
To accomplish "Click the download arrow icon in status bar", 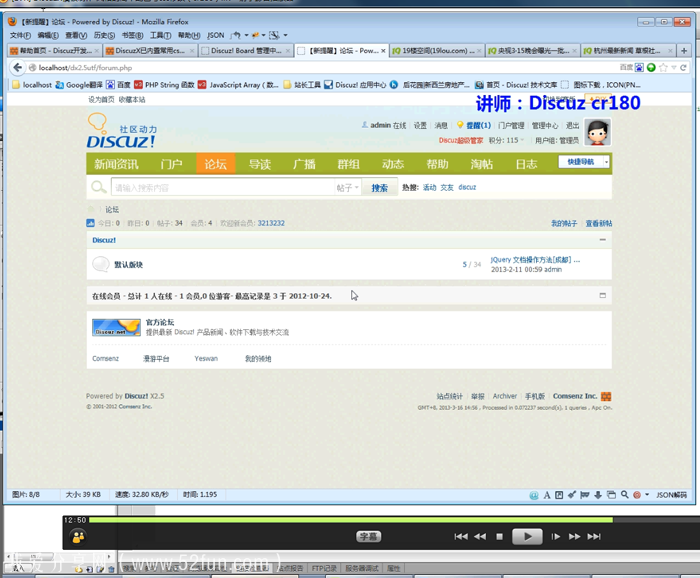I will pyautogui.click(x=598, y=495).
